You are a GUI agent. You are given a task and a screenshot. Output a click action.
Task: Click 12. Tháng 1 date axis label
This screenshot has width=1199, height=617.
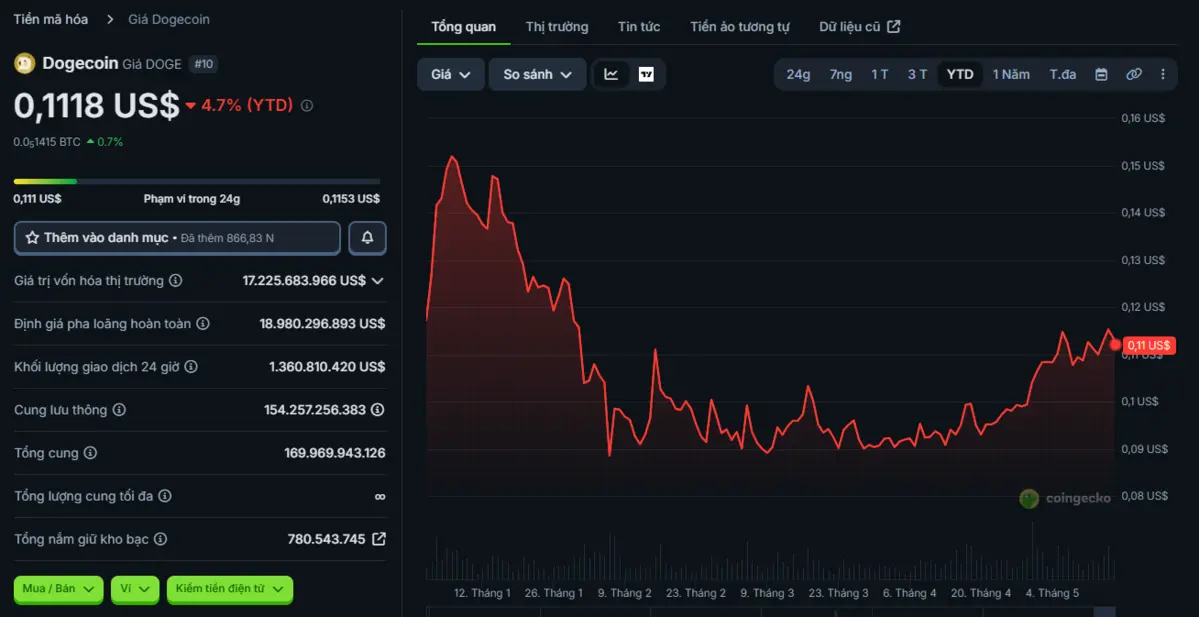pyautogui.click(x=483, y=593)
